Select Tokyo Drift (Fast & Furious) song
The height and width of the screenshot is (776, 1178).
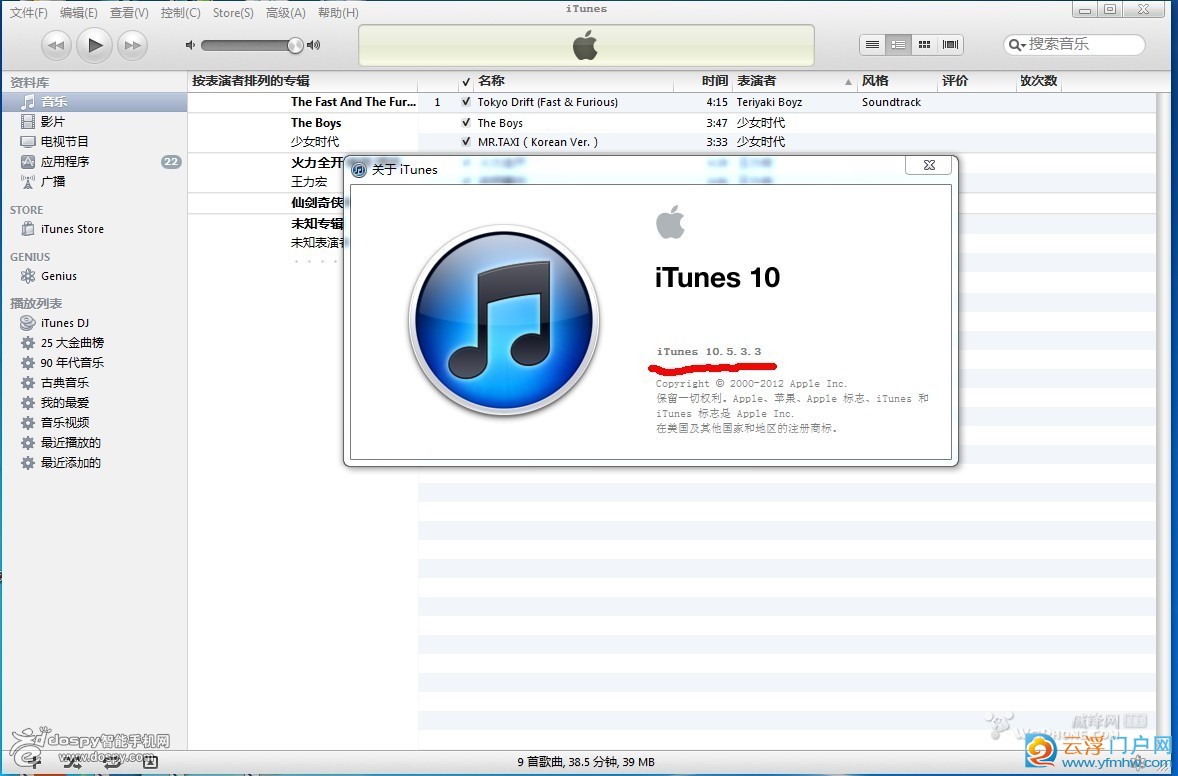[x=548, y=102]
